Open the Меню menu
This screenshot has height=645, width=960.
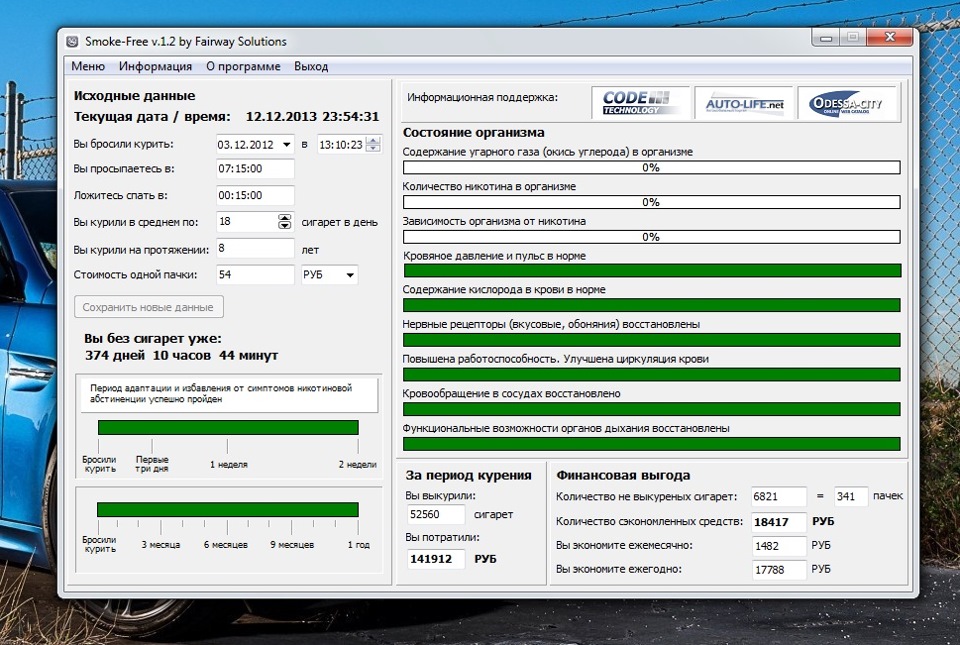[88, 67]
